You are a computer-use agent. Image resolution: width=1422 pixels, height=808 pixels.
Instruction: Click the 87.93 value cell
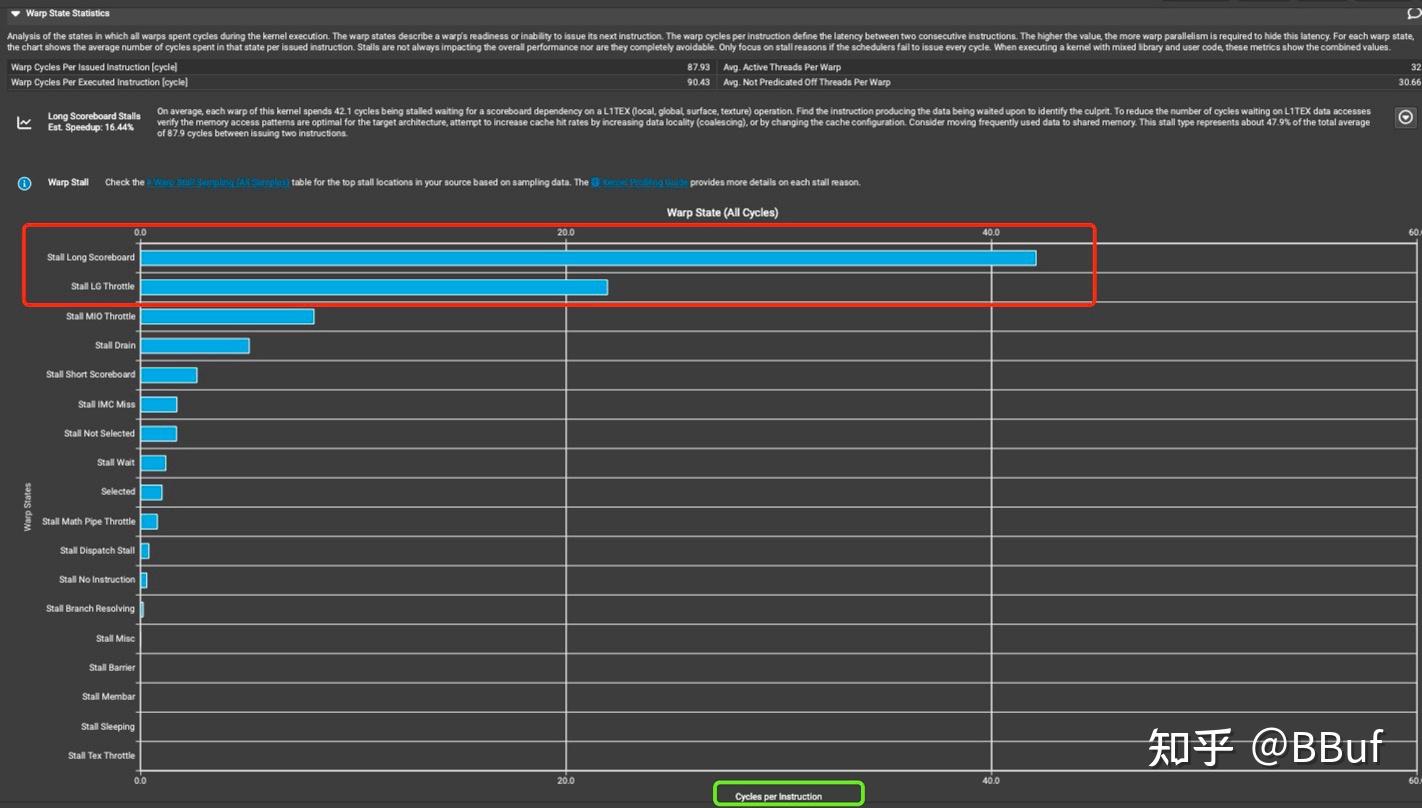pos(698,67)
